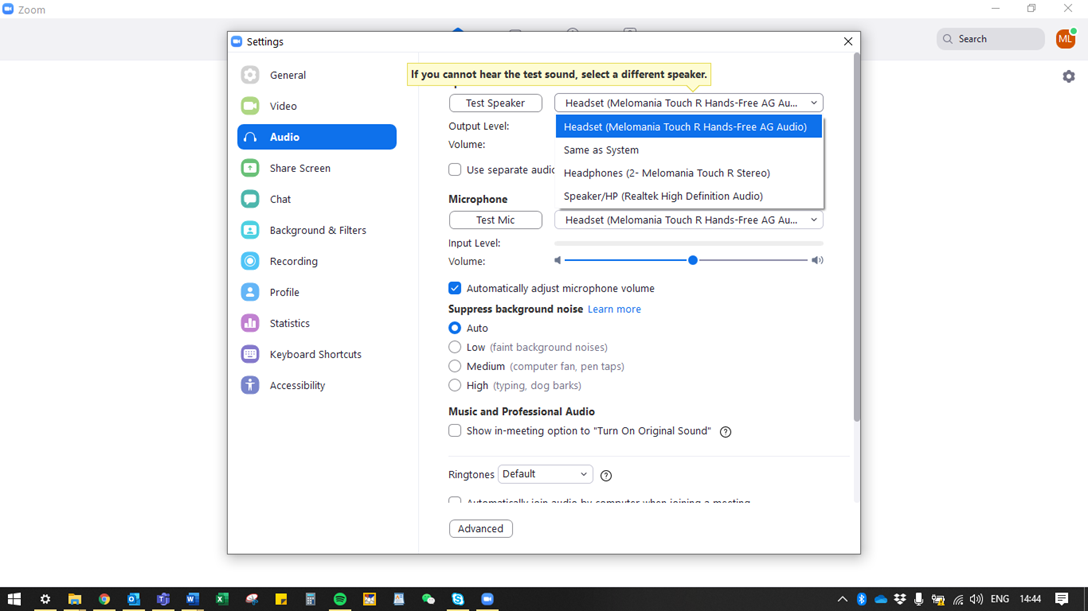
Task: Click the Dropbox tray icon
Action: point(900,599)
